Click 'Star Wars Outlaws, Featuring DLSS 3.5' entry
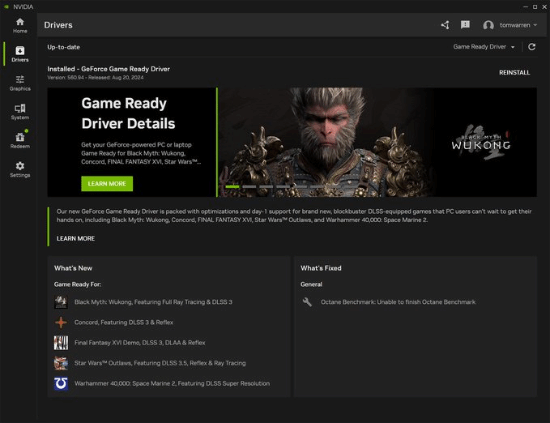Image resolution: width=550 pixels, height=423 pixels. tap(160, 363)
